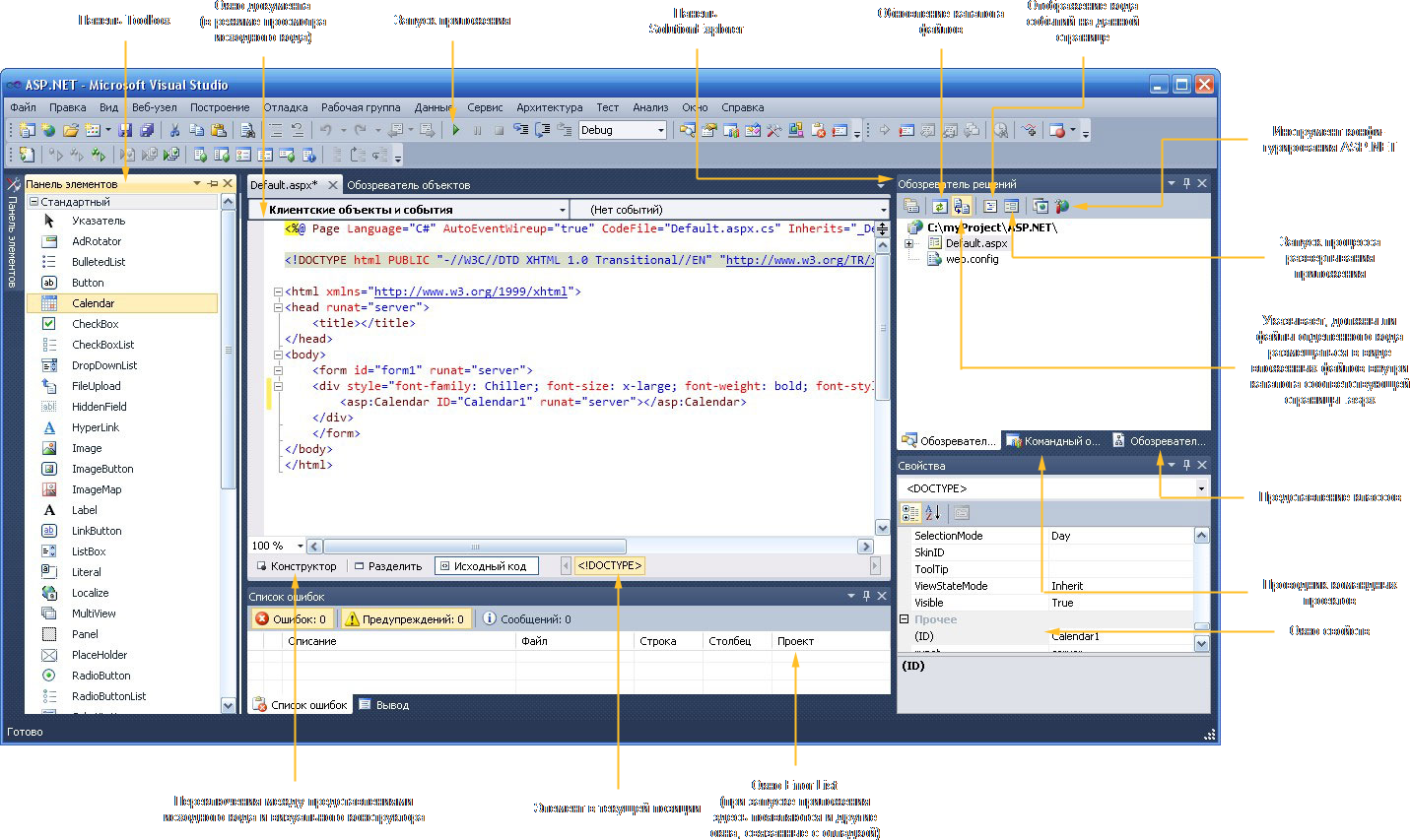Viewport: 1410px width, 840px height.
Task: Open the Отладка menu
Action: (x=286, y=107)
